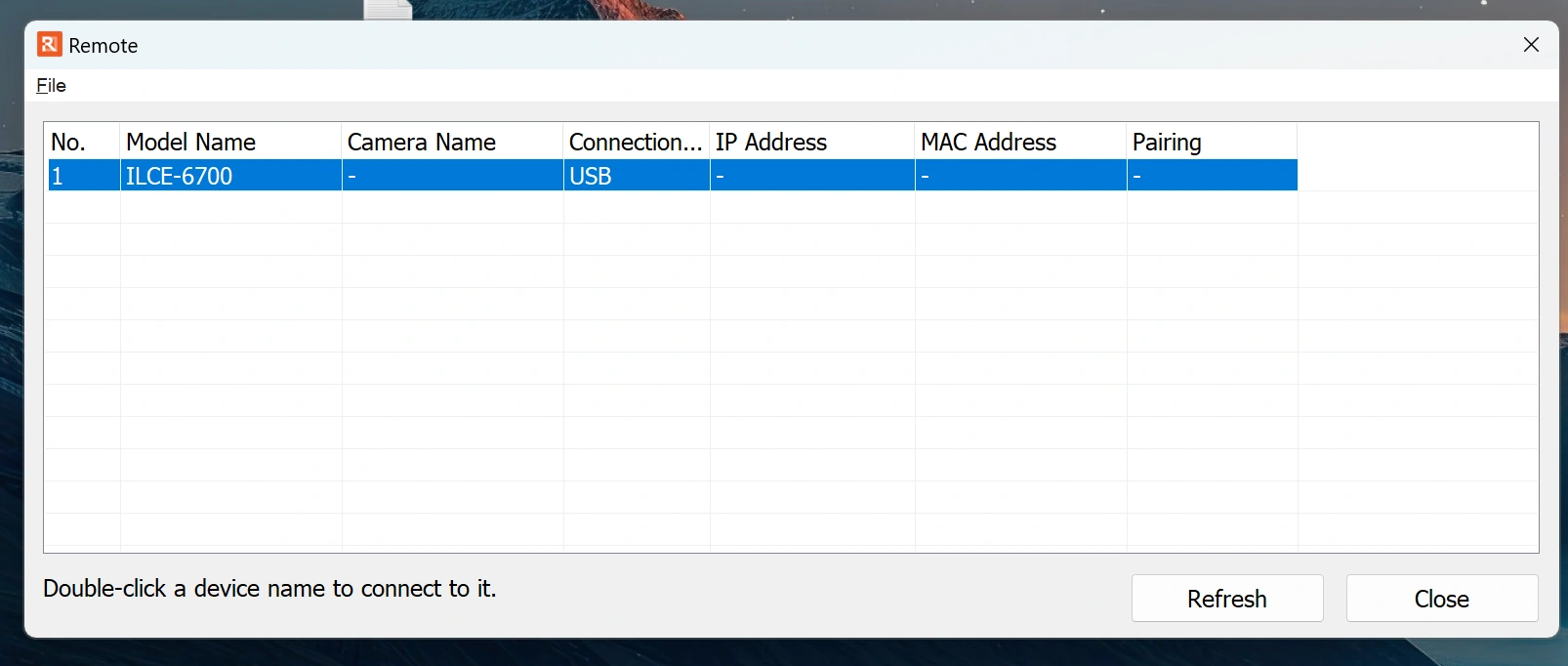Open the File menu
This screenshot has width=1568, height=666.
click(51, 86)
